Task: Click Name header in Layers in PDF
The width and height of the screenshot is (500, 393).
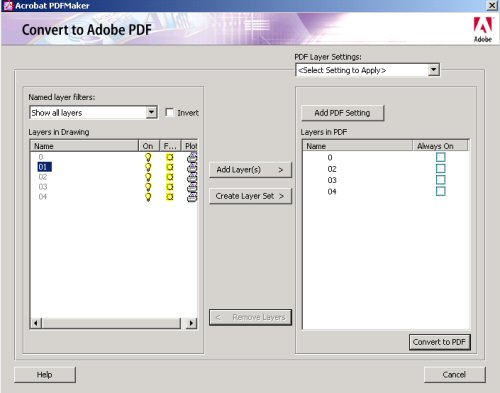Action: tap(358, 146)
